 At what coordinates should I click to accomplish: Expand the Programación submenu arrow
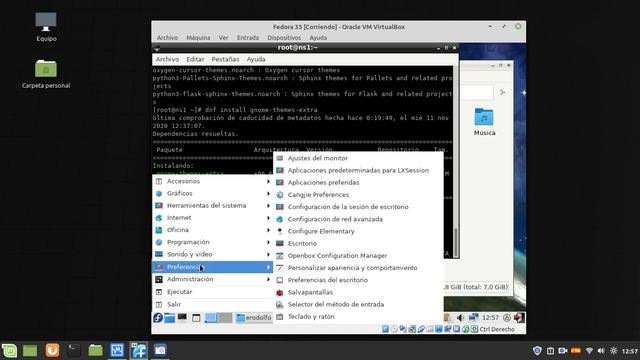coord(268,242)
